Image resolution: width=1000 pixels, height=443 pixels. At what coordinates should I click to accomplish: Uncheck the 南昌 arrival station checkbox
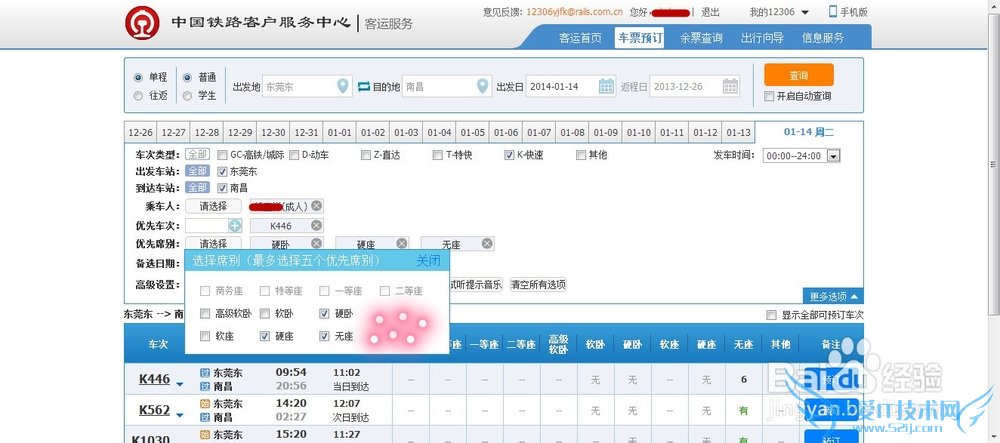222,188
